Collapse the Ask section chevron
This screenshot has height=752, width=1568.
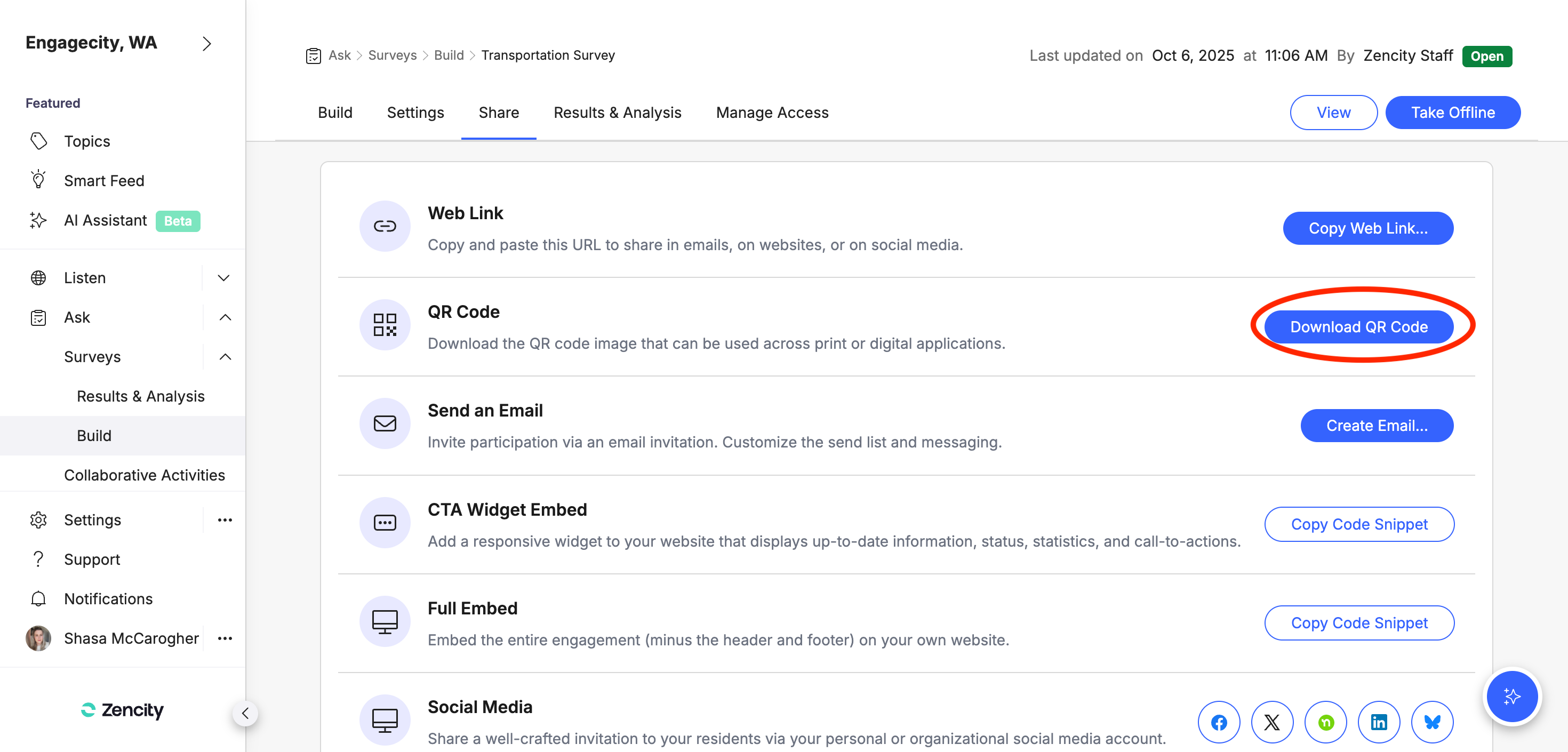(x=225, y=317)
